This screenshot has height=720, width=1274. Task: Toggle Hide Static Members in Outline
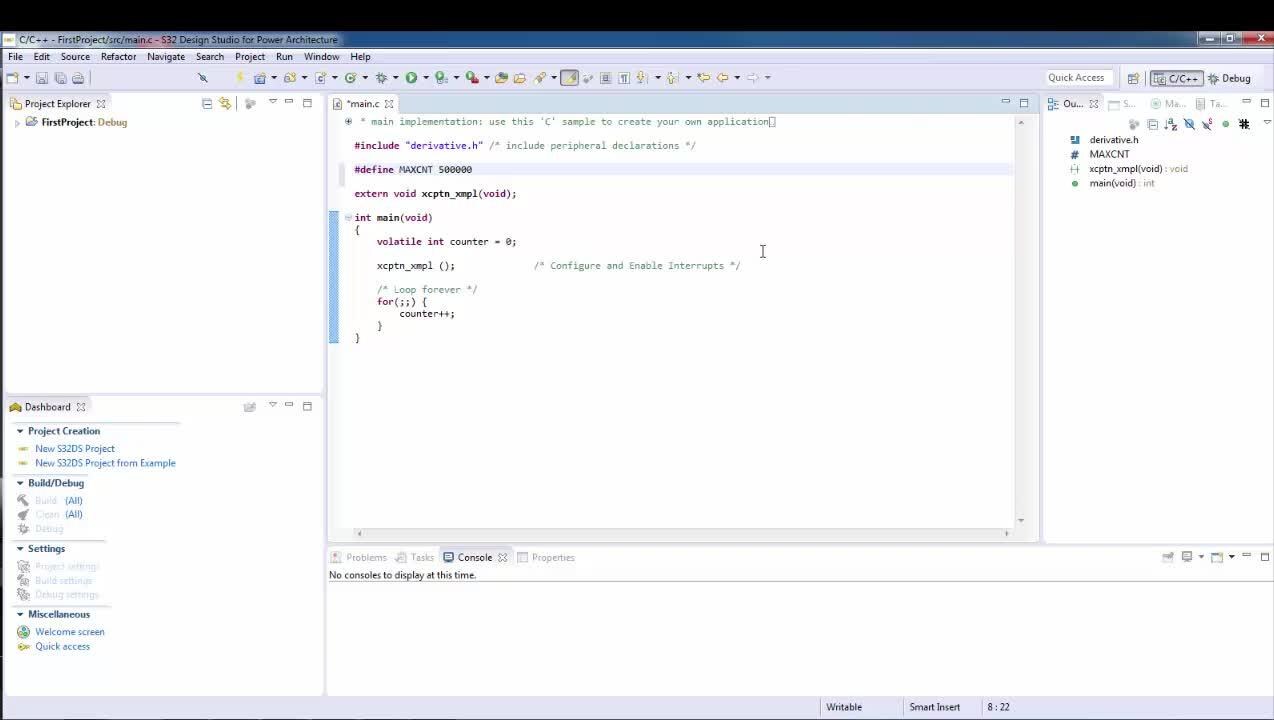pyautogui.click(x=1207, y=124)
